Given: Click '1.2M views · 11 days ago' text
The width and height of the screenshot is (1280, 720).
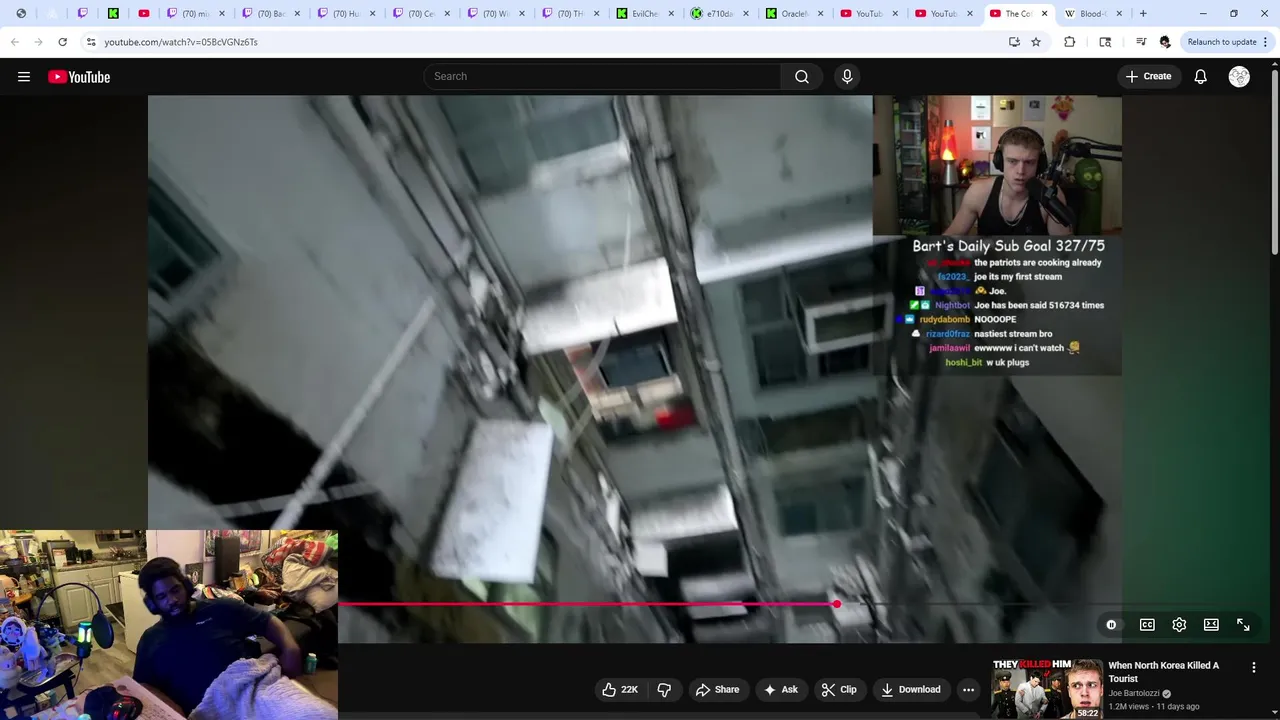Looking at the screenshot, I should point(1154,706).
